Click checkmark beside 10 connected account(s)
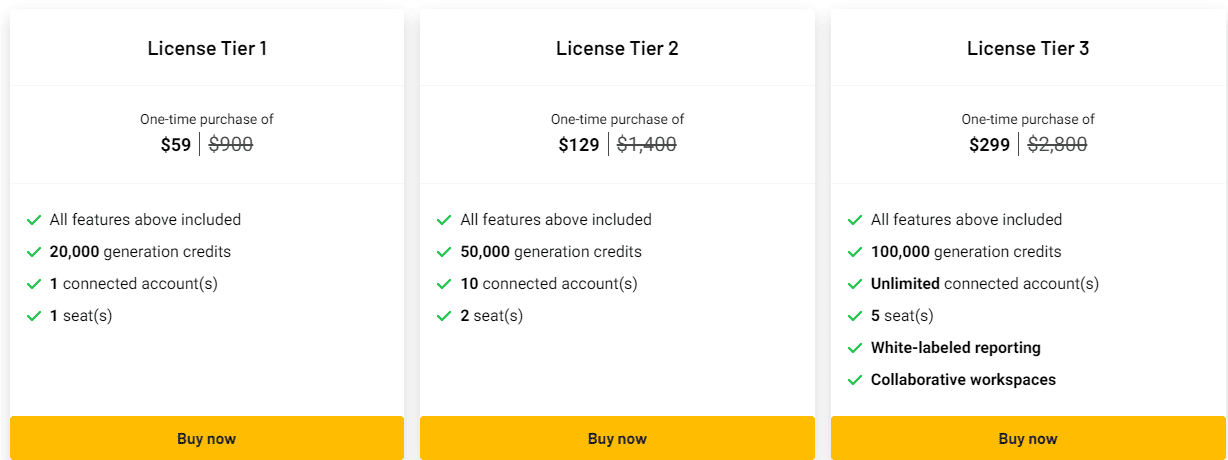1228x460 pixels. pos(444,284)
